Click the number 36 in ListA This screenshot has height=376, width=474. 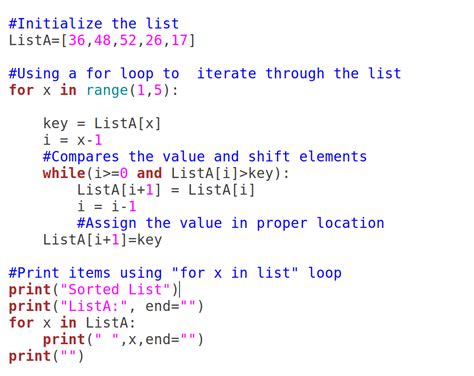(x=77, y=40)
